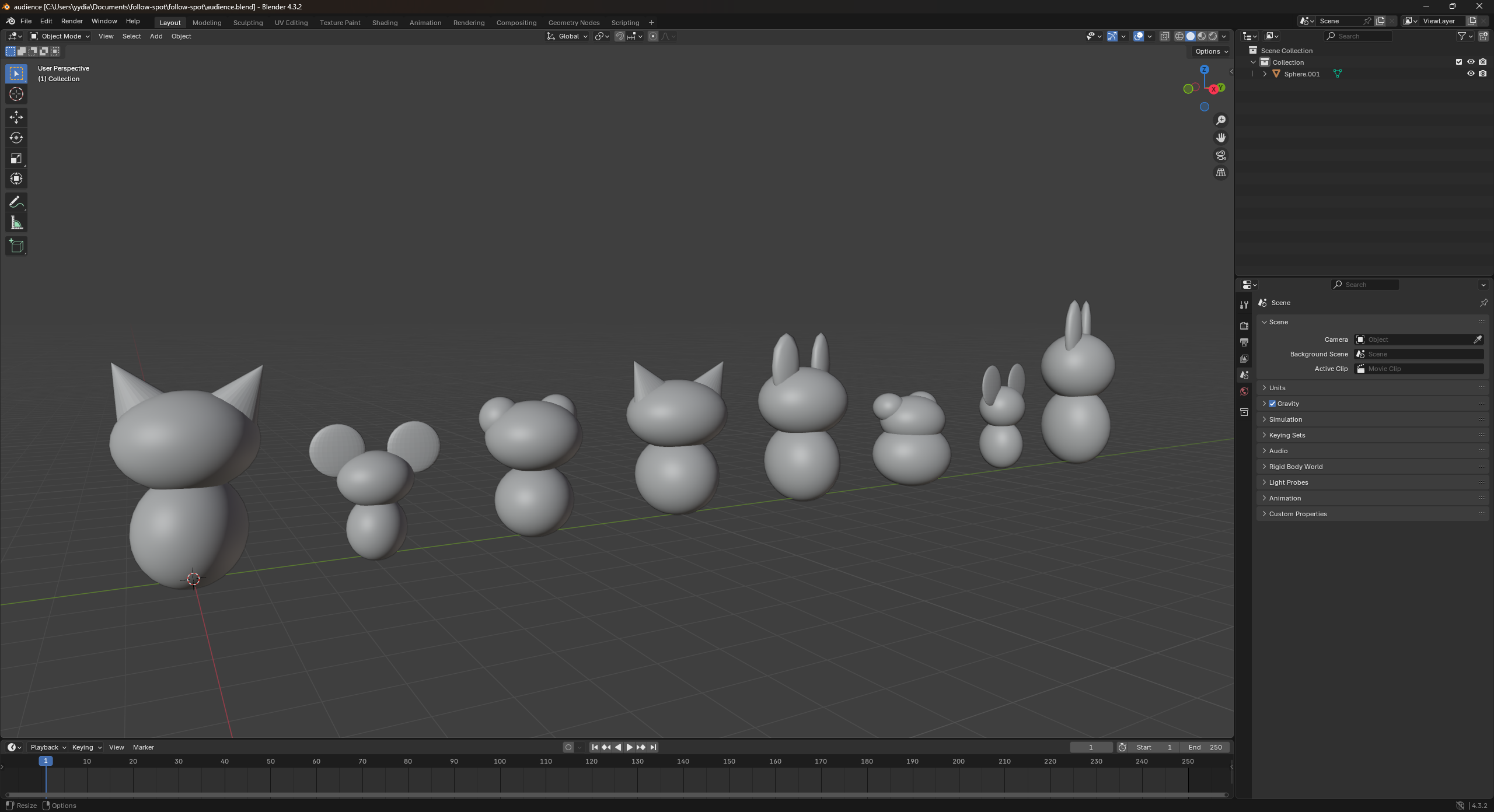The height and width of the screenshot is (812, 1494).
Task: Switch to Output properties tab
Action: click(x=1244, y=342)
